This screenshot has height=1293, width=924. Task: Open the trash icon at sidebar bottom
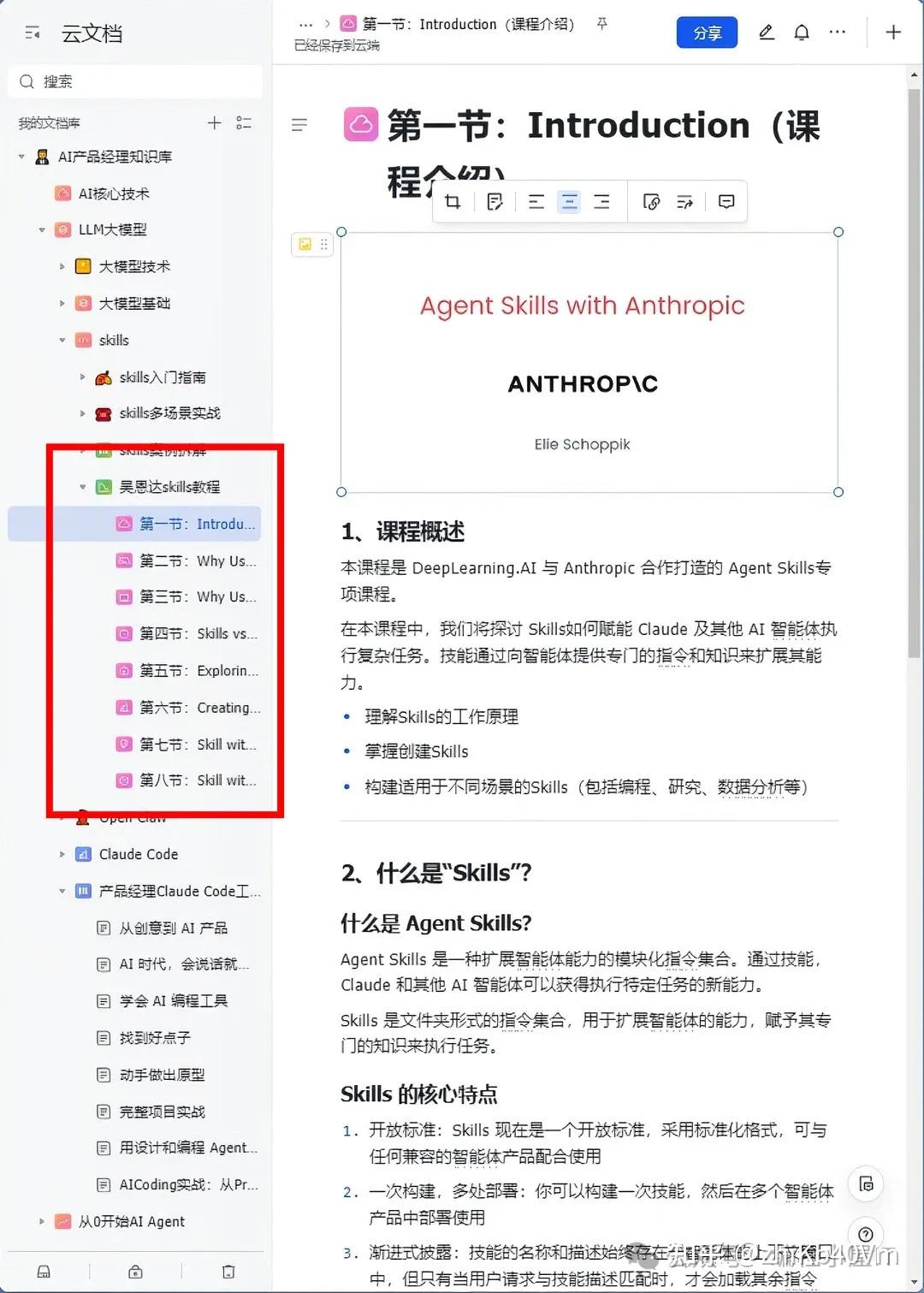228,1272
